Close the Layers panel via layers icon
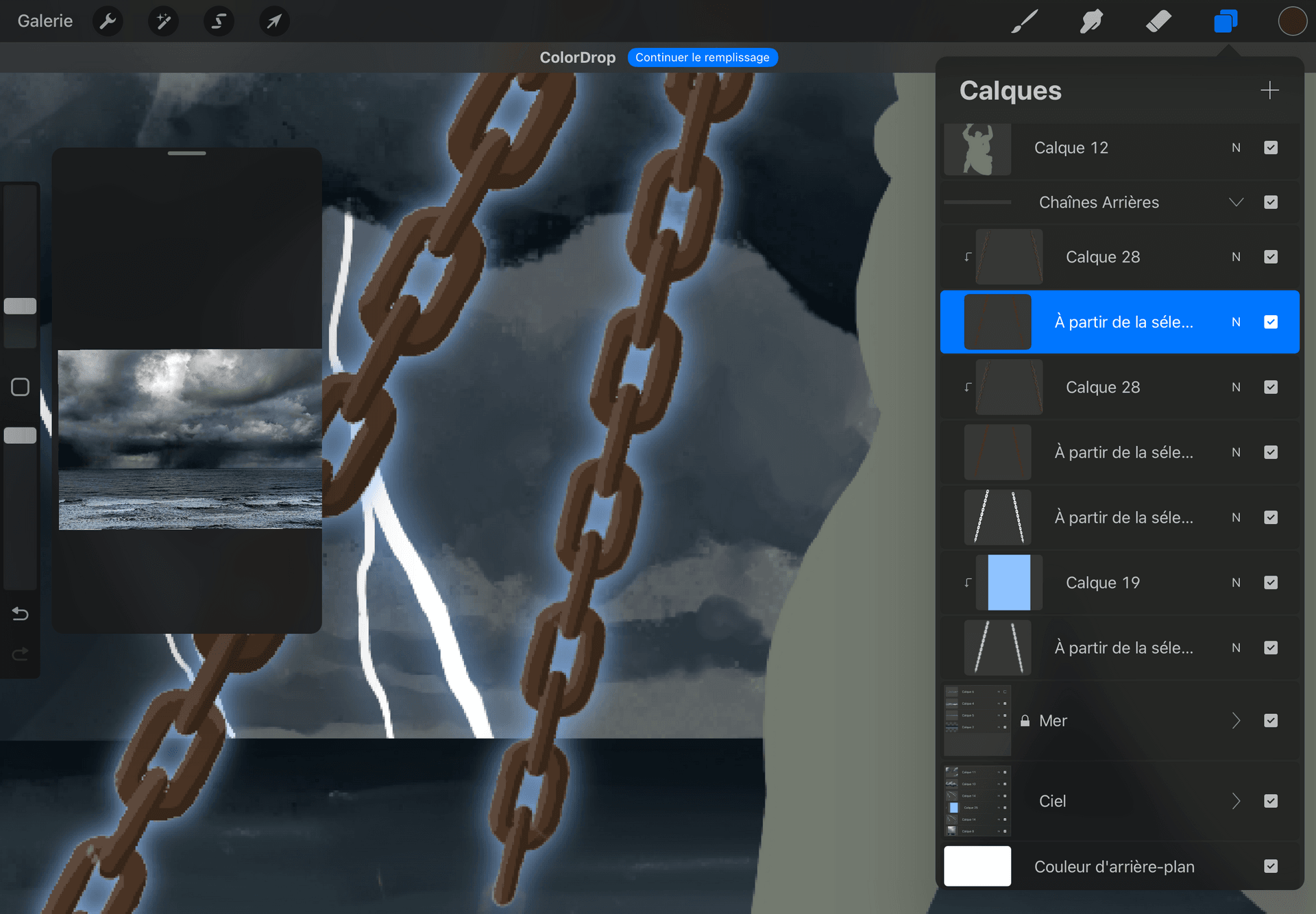The height and width of the screenshot is (914, 1316). (1226, 21)
